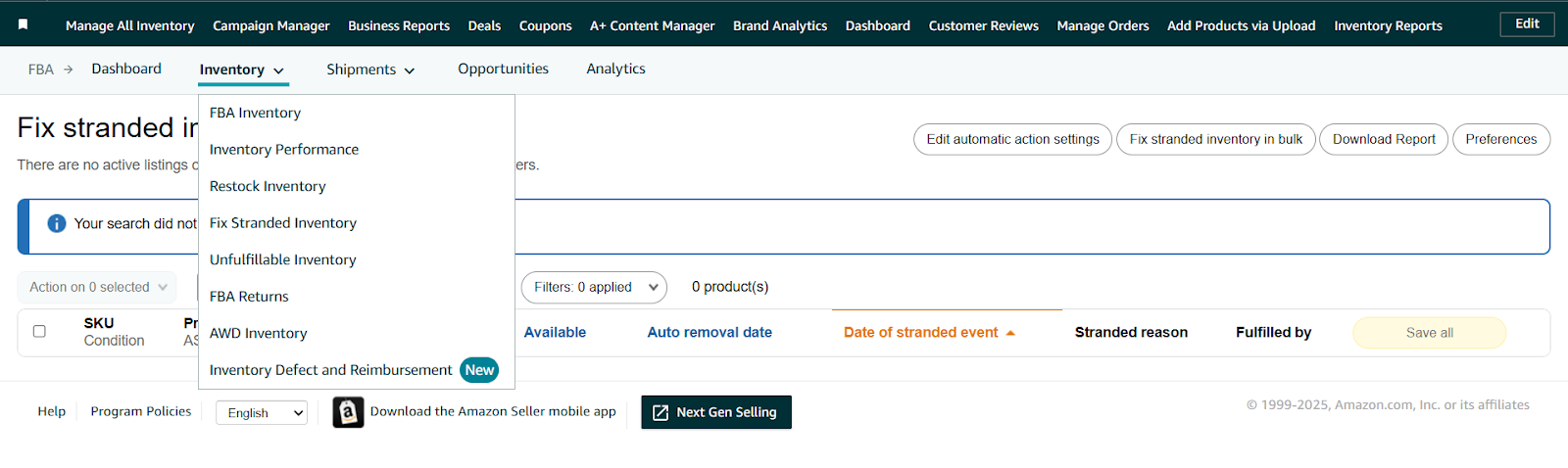Open the Preferences button
Viewport: 1568px width, 468px height.
pyautogui.click(x=1501, y=139)
